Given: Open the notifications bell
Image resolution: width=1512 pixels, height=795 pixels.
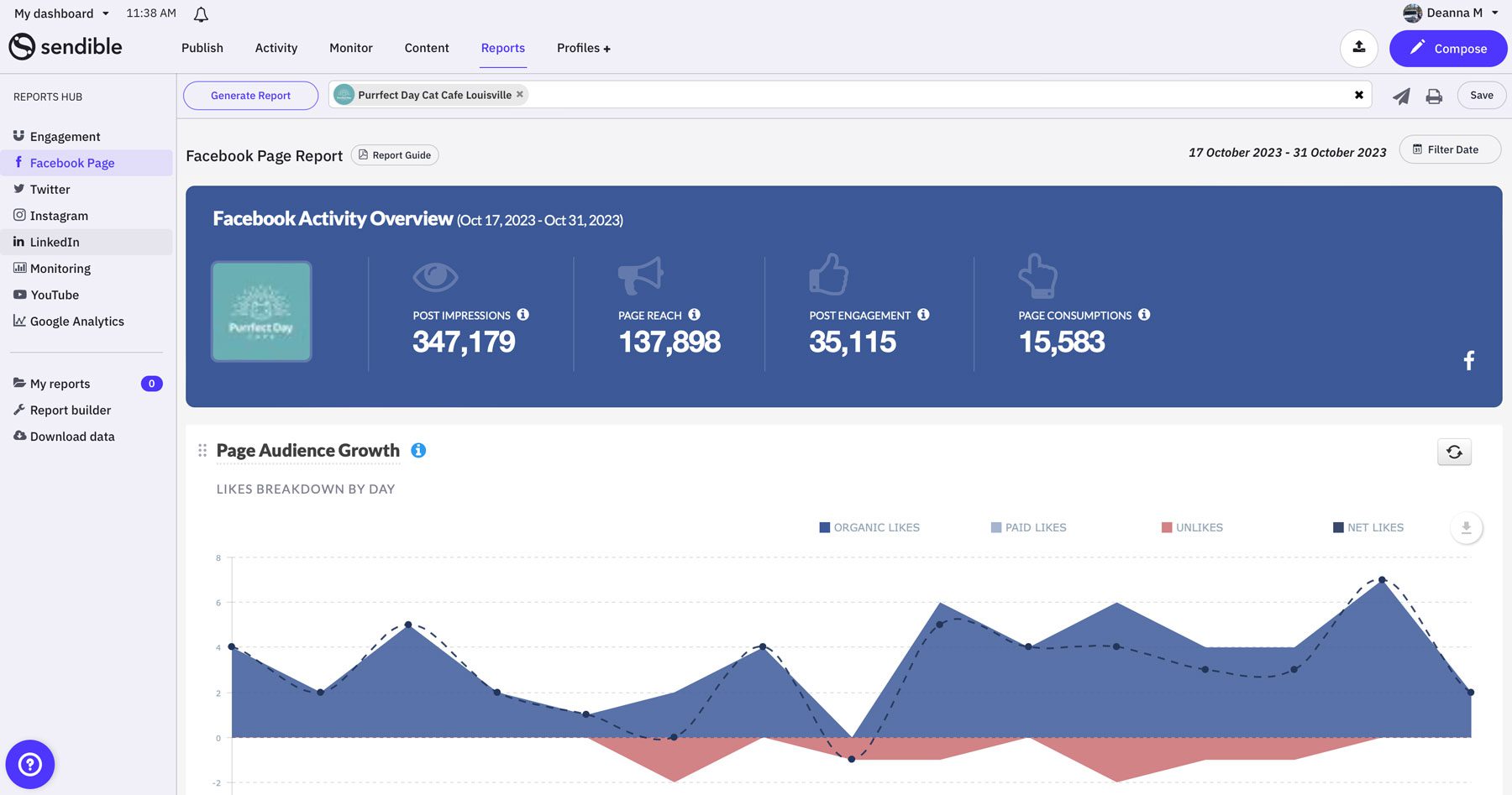Looking at the screenshot, I should (x=200, y=13).
